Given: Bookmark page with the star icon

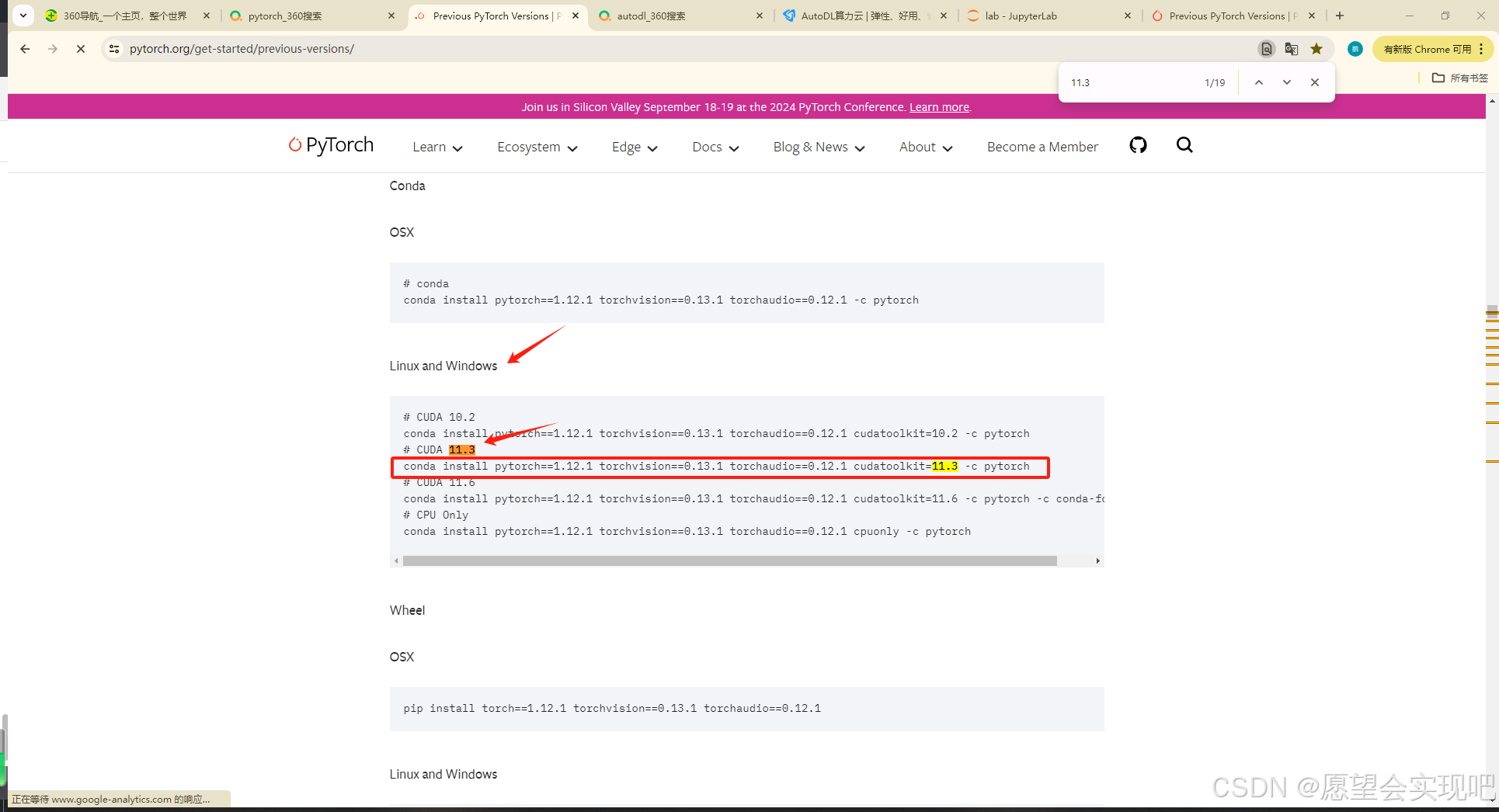Looking at the screenshot, I should (1316, 49).
